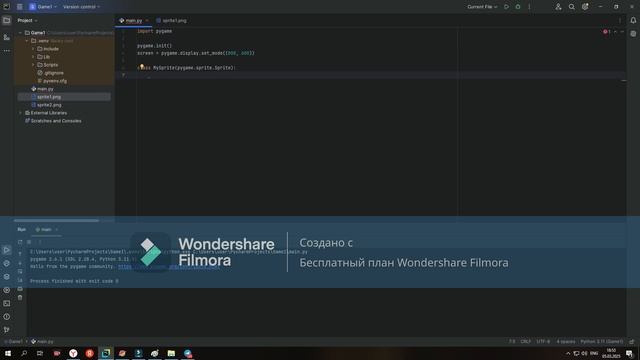Open the Git tool window icon
Viewport: 640px width, 360px height.
click(7, 330)
